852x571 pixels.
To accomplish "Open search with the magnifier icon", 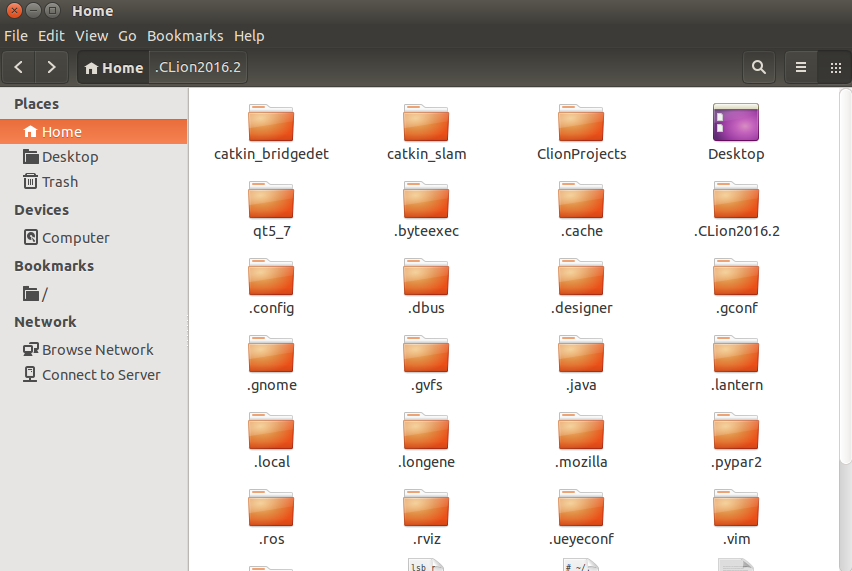I will pos(759,67).
